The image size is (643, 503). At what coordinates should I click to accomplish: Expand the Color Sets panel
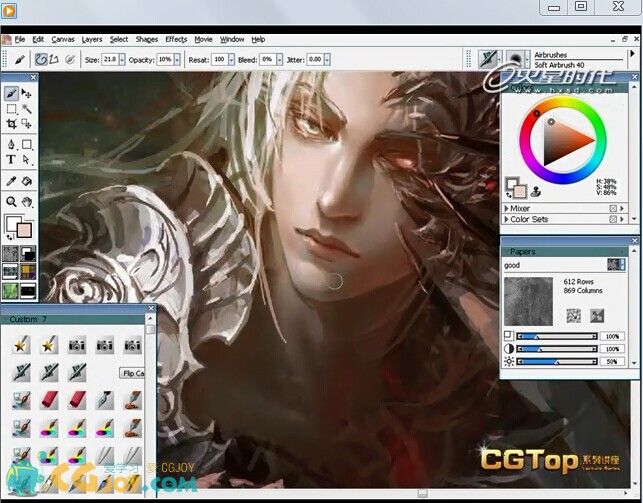click(508, 219)
